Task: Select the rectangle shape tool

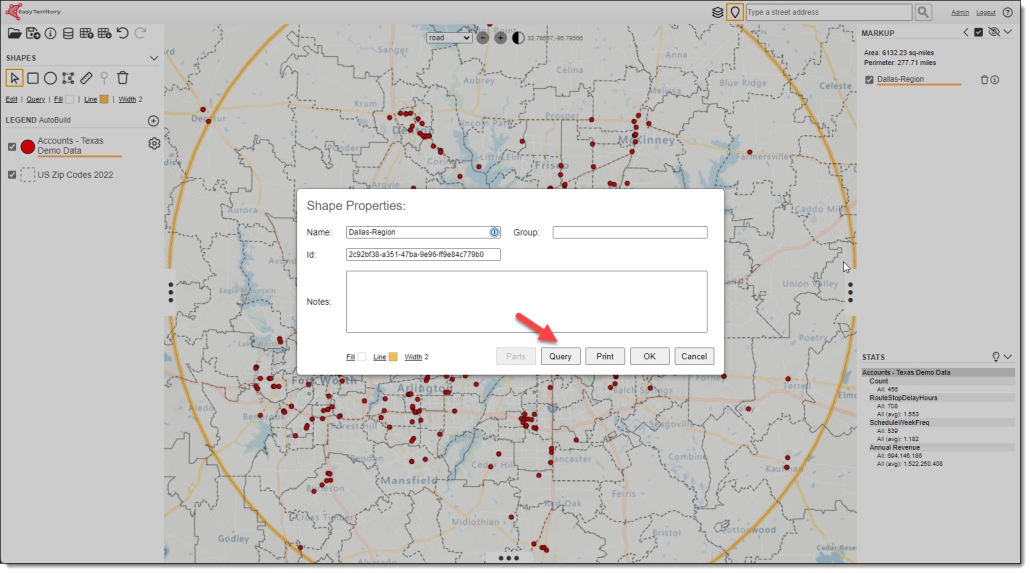Action: pos(32,78)
